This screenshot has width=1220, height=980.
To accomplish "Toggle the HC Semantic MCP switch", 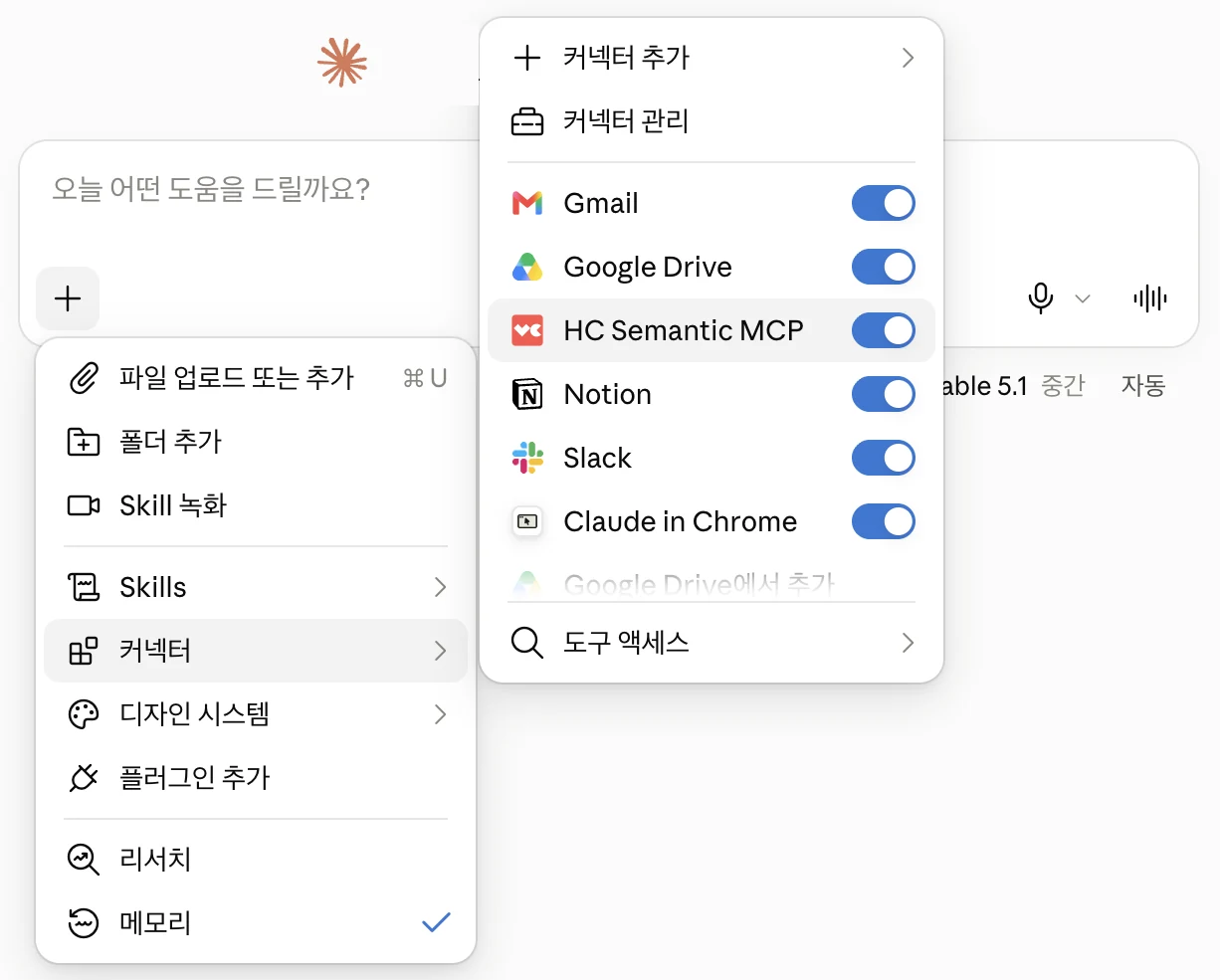I will [x=884, y=330].
